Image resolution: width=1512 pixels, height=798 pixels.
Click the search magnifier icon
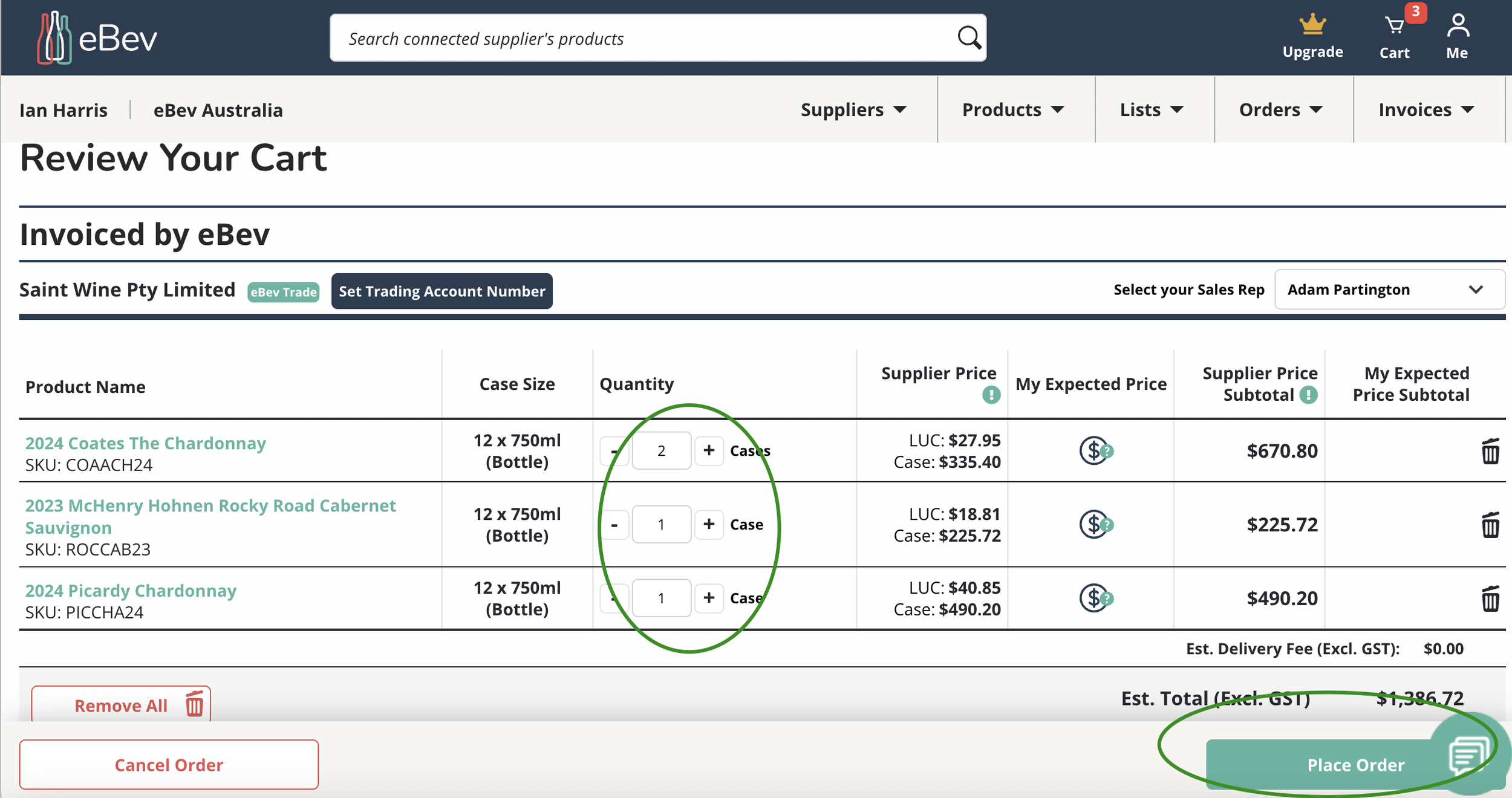969,38
